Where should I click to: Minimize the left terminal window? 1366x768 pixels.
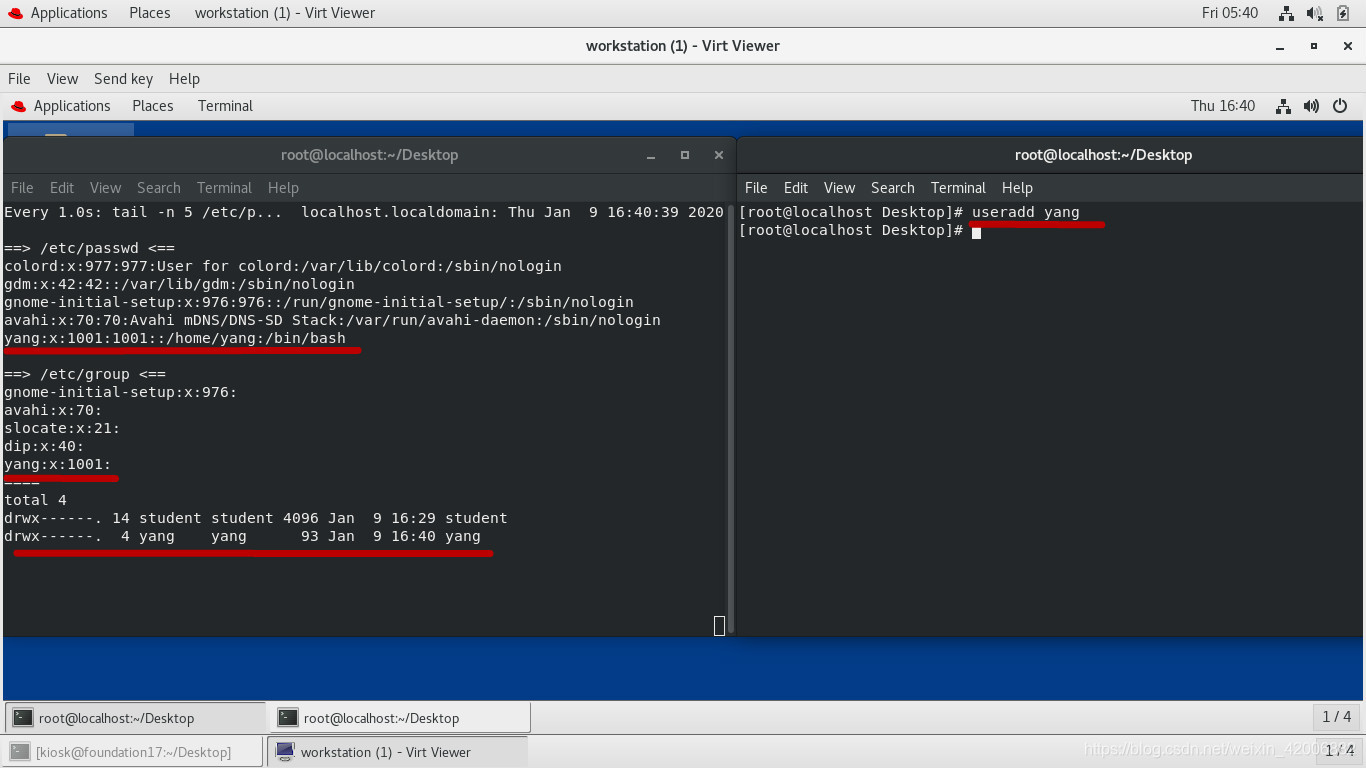tap(651, 156)
